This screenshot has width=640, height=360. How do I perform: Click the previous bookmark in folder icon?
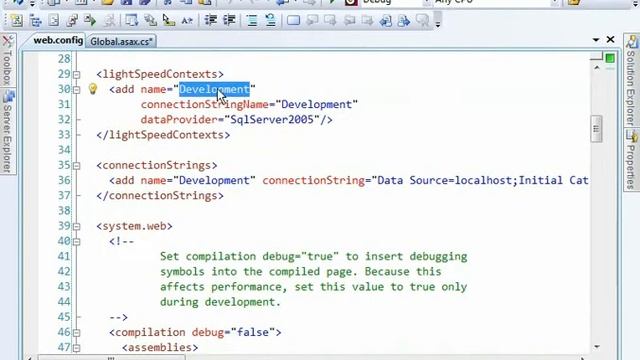tap(349, 20)
